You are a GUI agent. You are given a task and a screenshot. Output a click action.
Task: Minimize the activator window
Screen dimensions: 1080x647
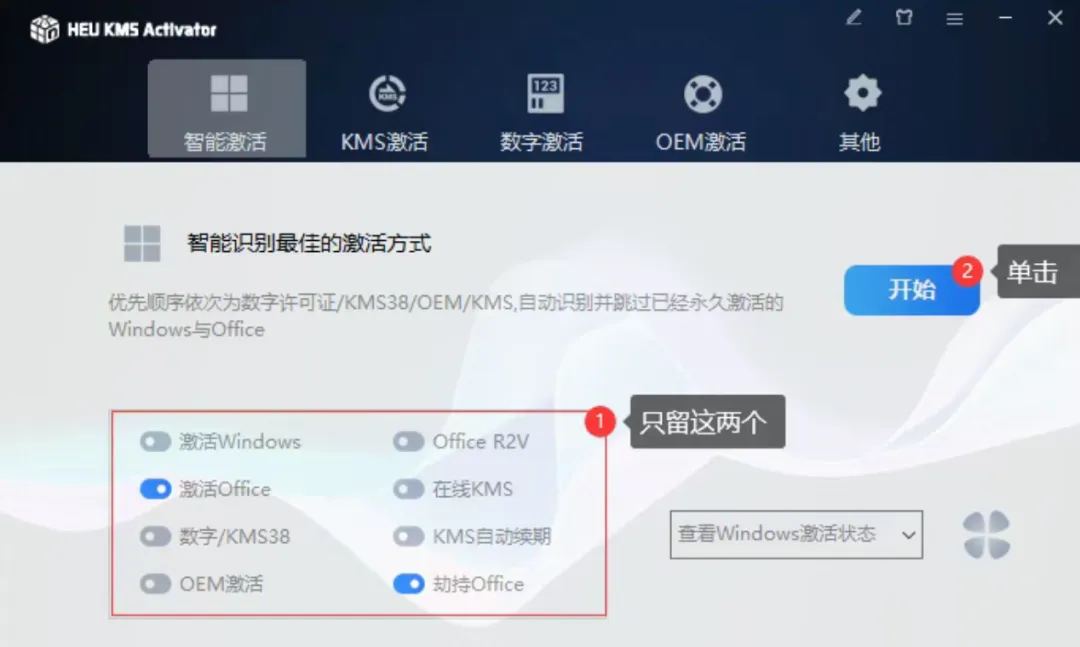click(1006, 18)
